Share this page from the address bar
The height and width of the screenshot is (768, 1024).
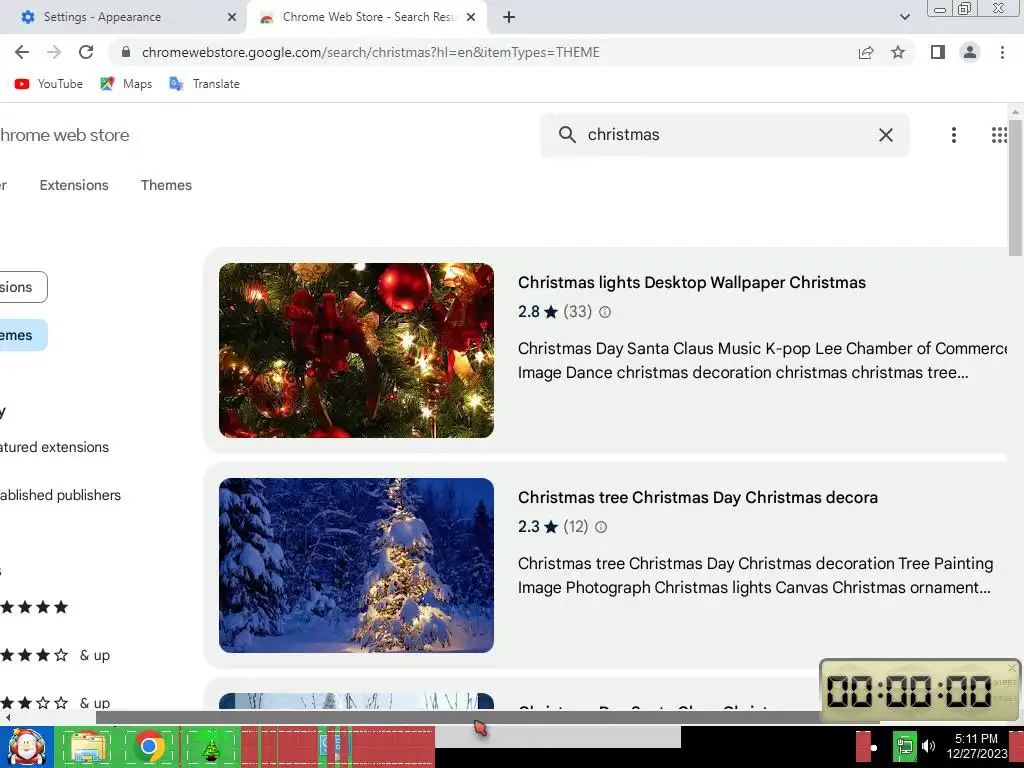(866, 52)
